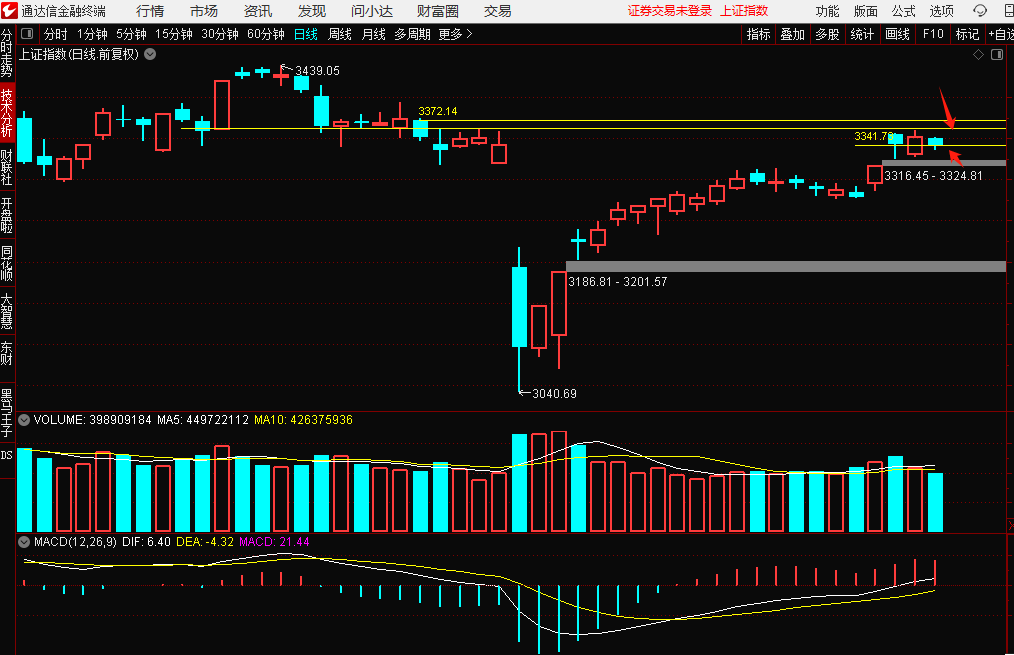Click the 3372.14 yellow line label
This screenshot has width=1014, height=655.
click(x=438, y=111)
